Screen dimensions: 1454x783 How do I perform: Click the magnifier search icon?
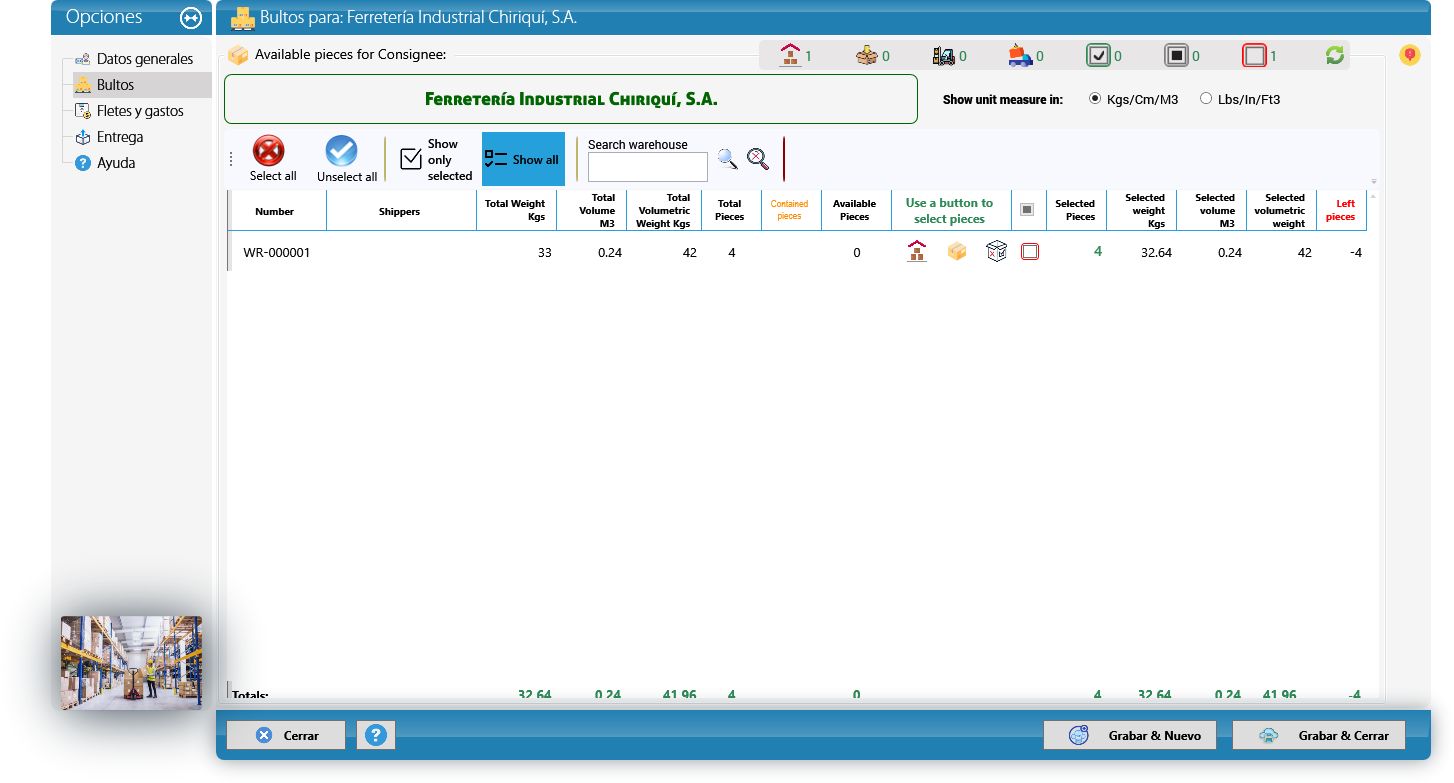point(727,158)
